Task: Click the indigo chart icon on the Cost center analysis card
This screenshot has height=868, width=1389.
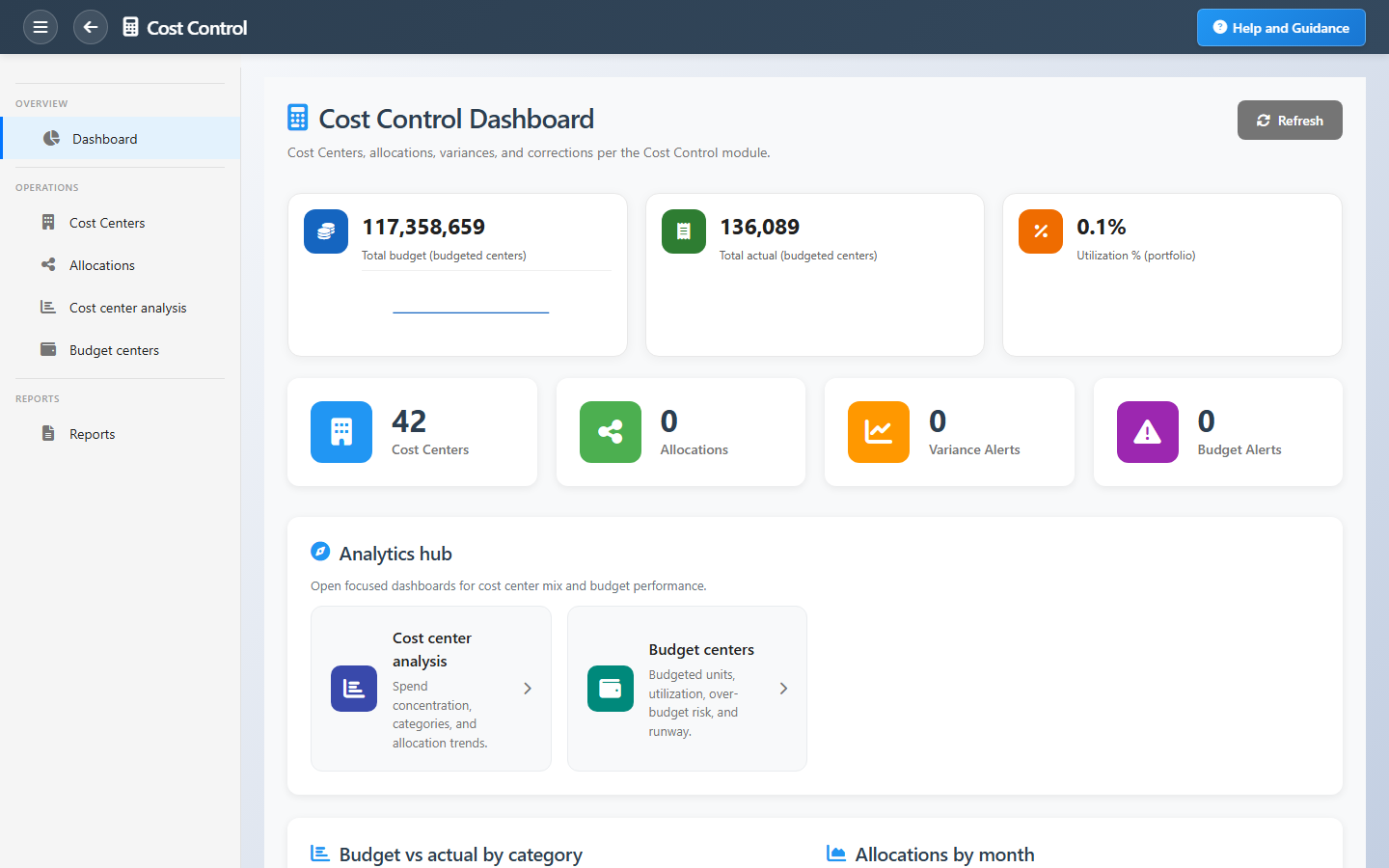Action: pos(354,689)
